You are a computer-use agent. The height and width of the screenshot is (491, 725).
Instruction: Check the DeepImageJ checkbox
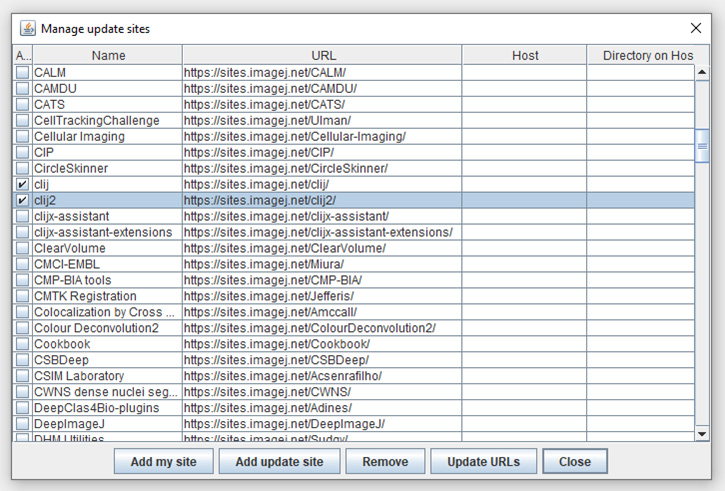point(22,423)
